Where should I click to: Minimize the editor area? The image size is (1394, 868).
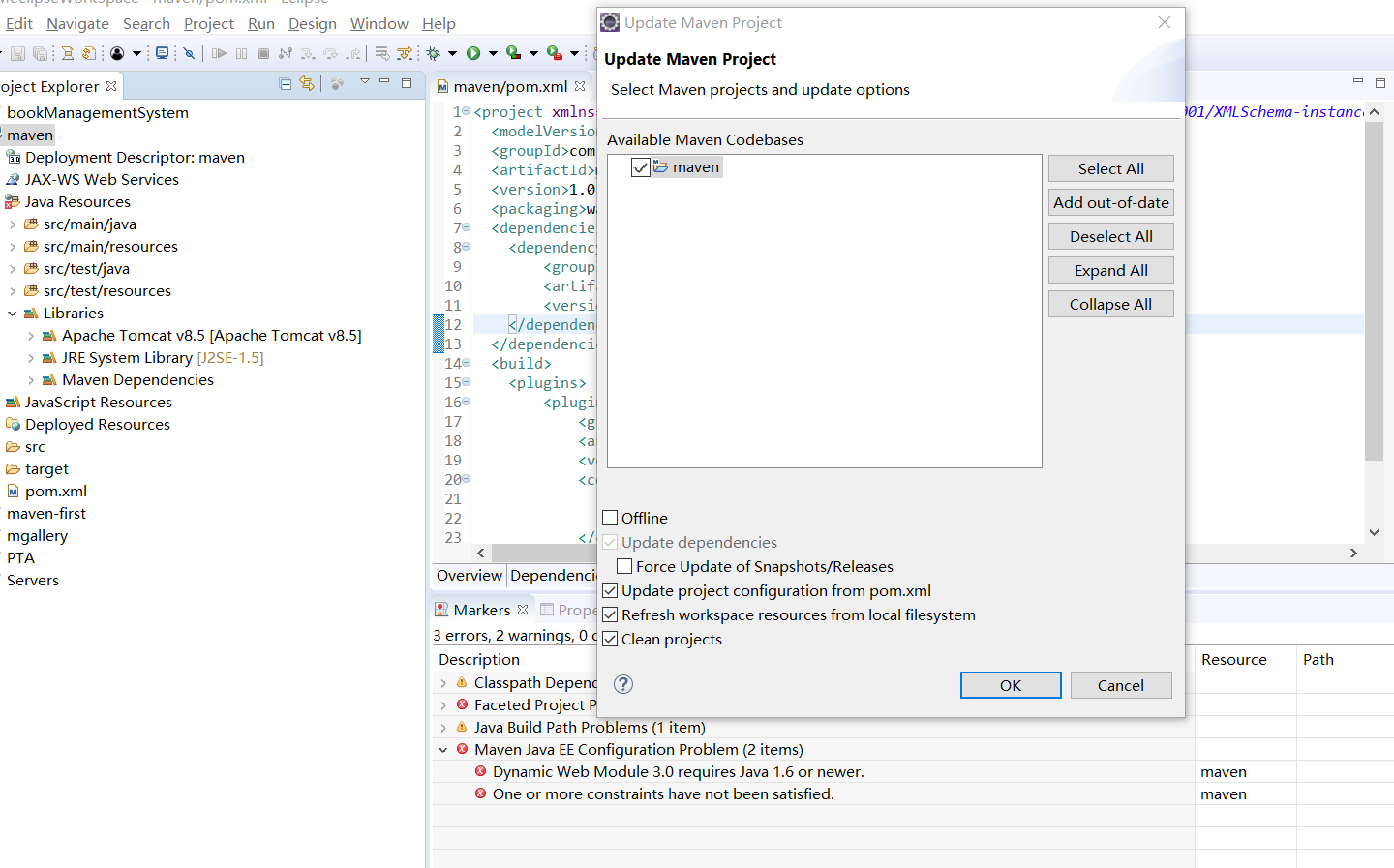(1358, 81)
